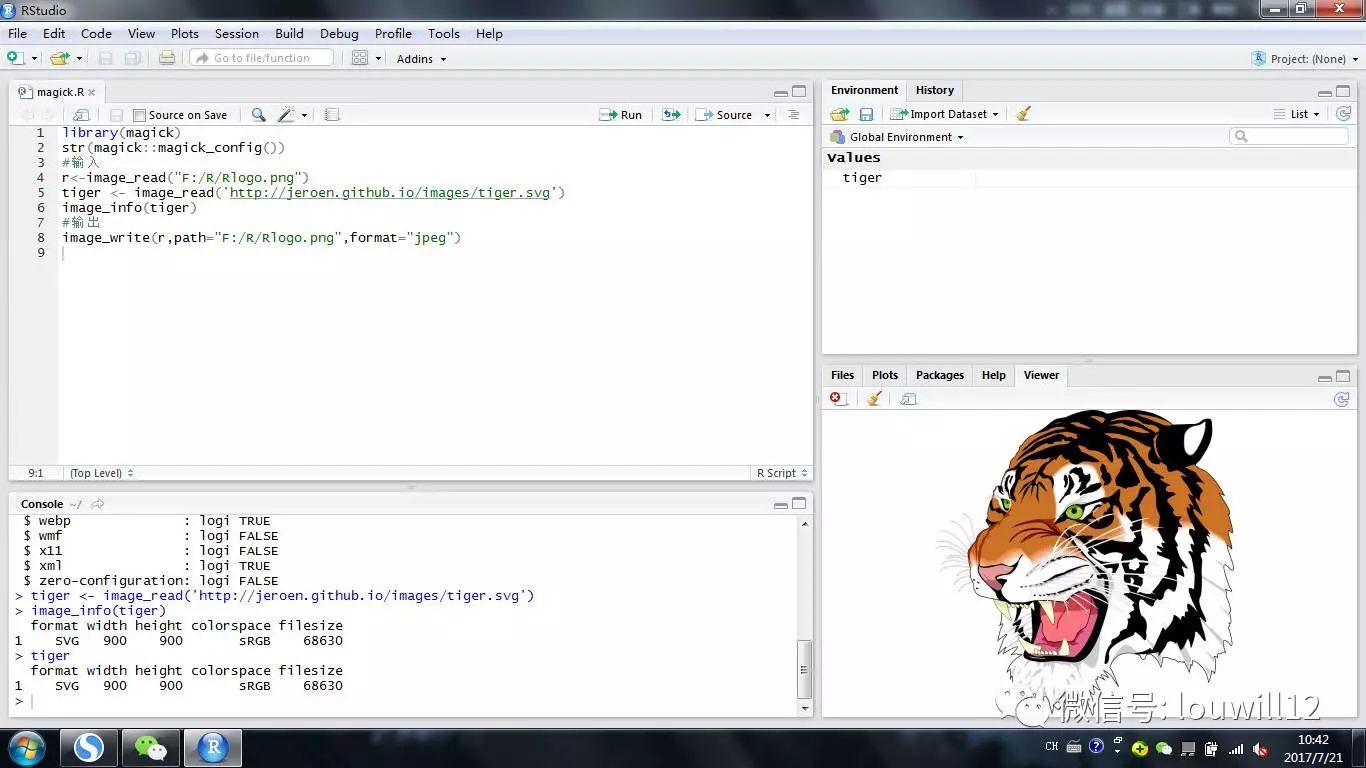Open the Session menu
This screenshot has height=768, width=1366.
pos(236,33)
